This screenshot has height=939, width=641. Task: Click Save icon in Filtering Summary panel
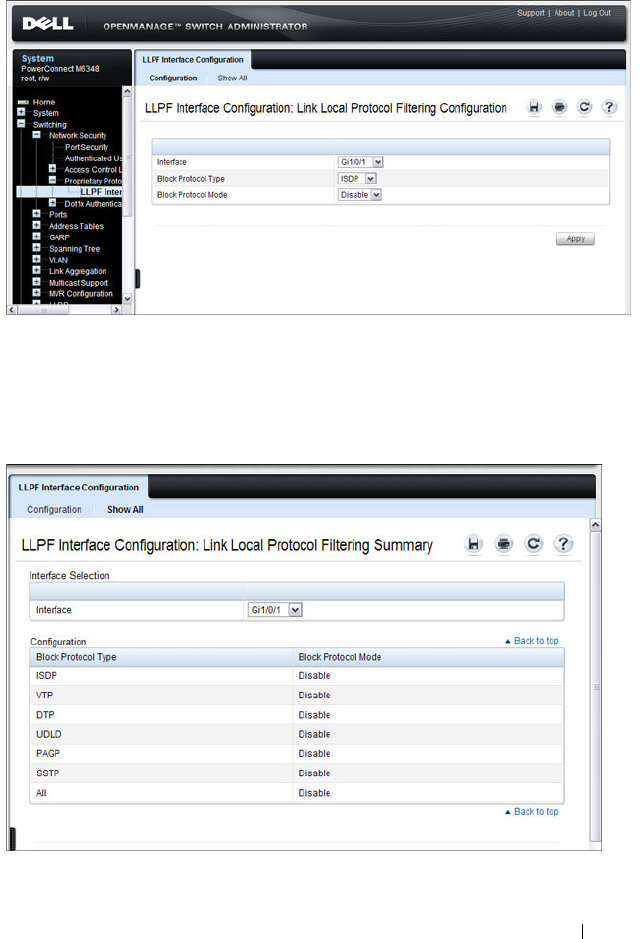point(474,544)
